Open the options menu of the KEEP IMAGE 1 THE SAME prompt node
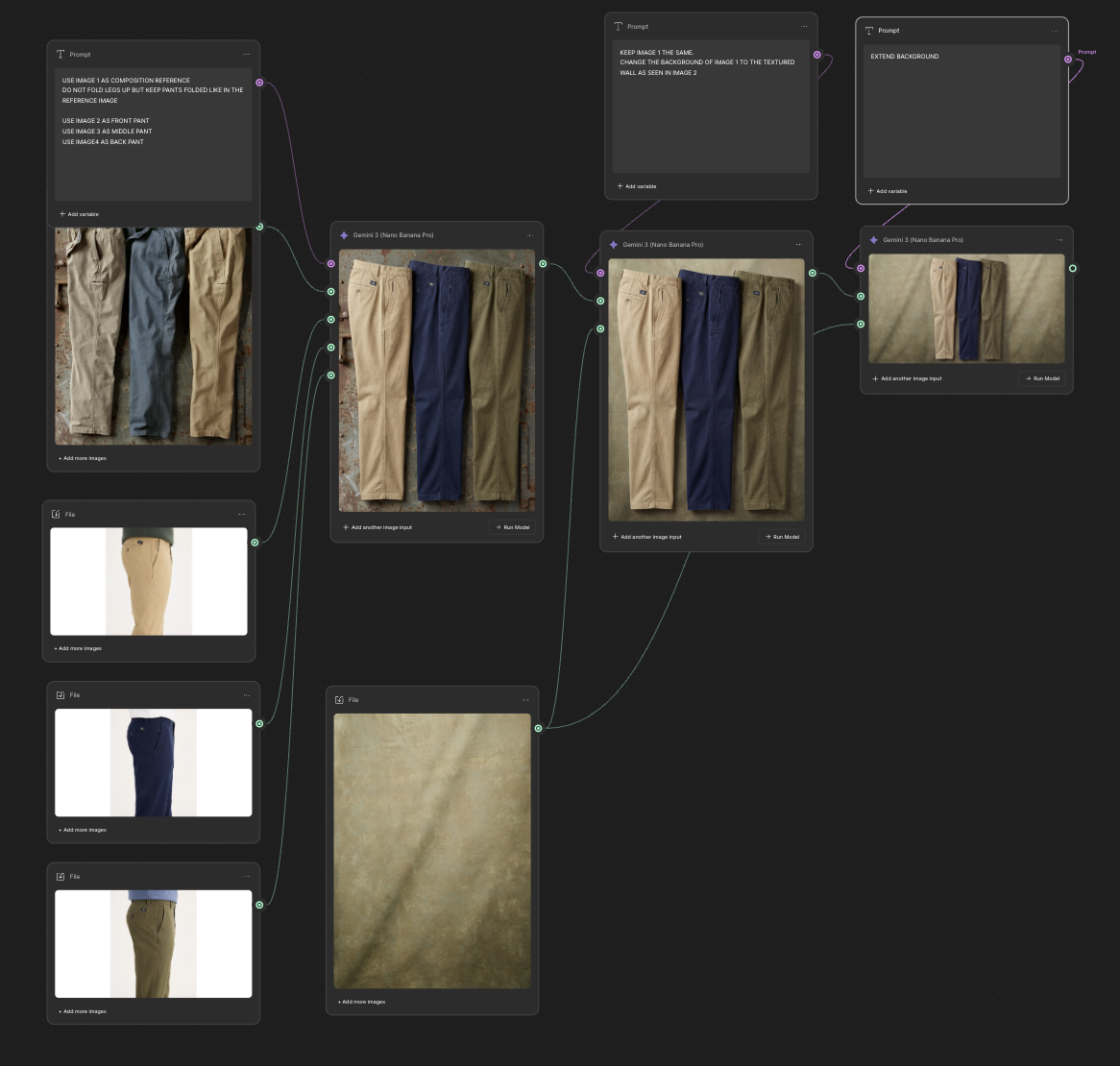This screenshot has height=1066, width=1120. tap(804, 27)
